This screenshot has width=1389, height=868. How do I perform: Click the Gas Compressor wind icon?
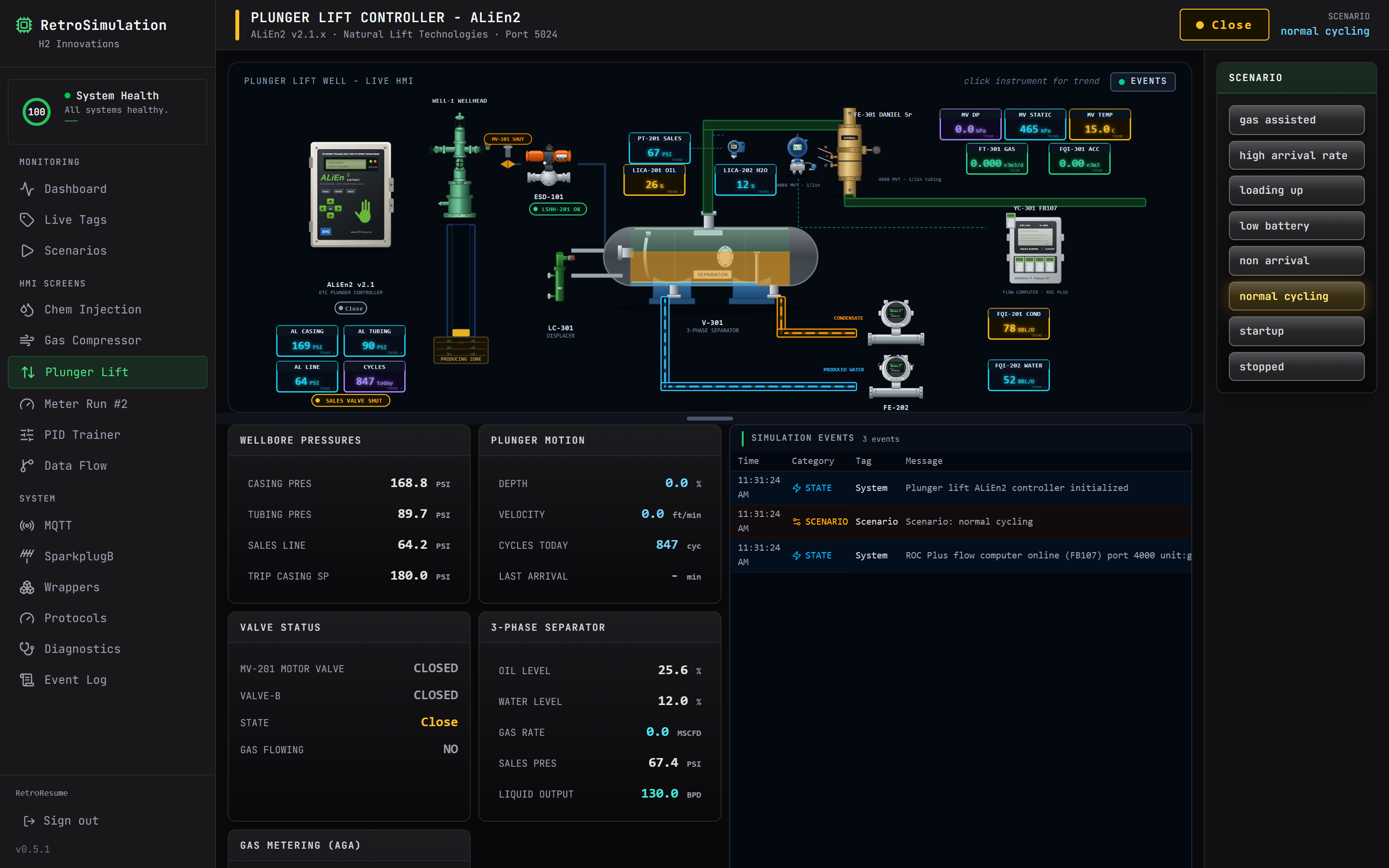[x=27, y=340]
